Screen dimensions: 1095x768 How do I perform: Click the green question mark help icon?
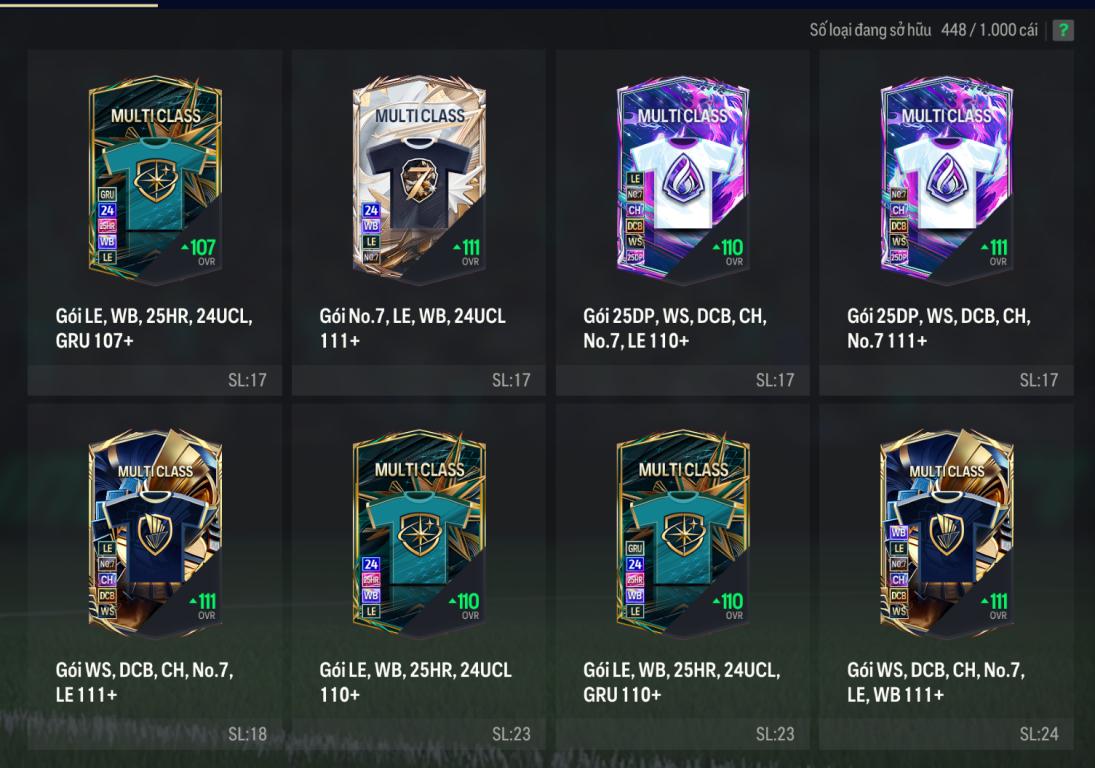1063,30
